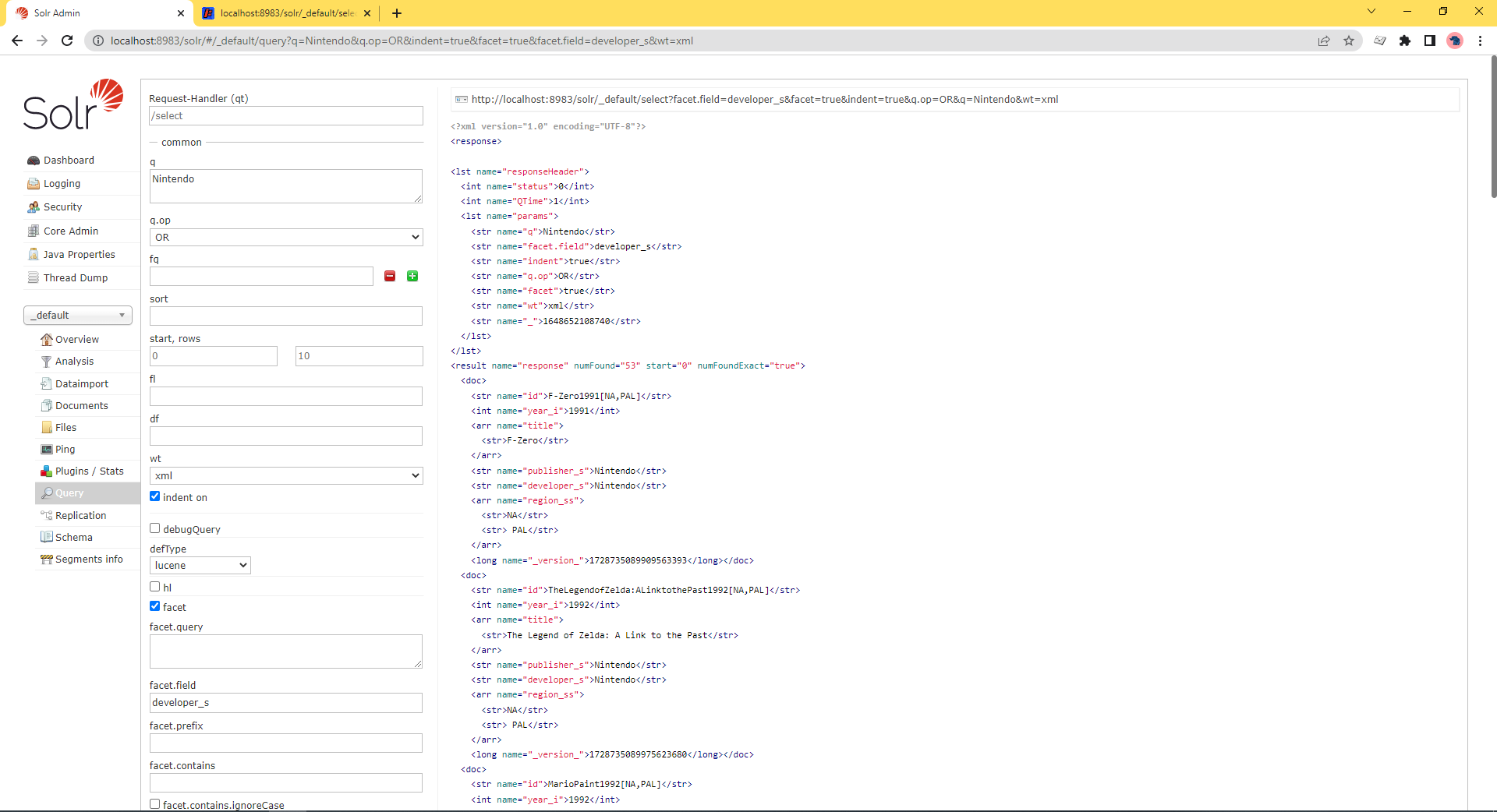Viewport: 1497px width, 812px height.
Task: Switch to the localhost:8983 select tab
Action: [x=286, y=13]
